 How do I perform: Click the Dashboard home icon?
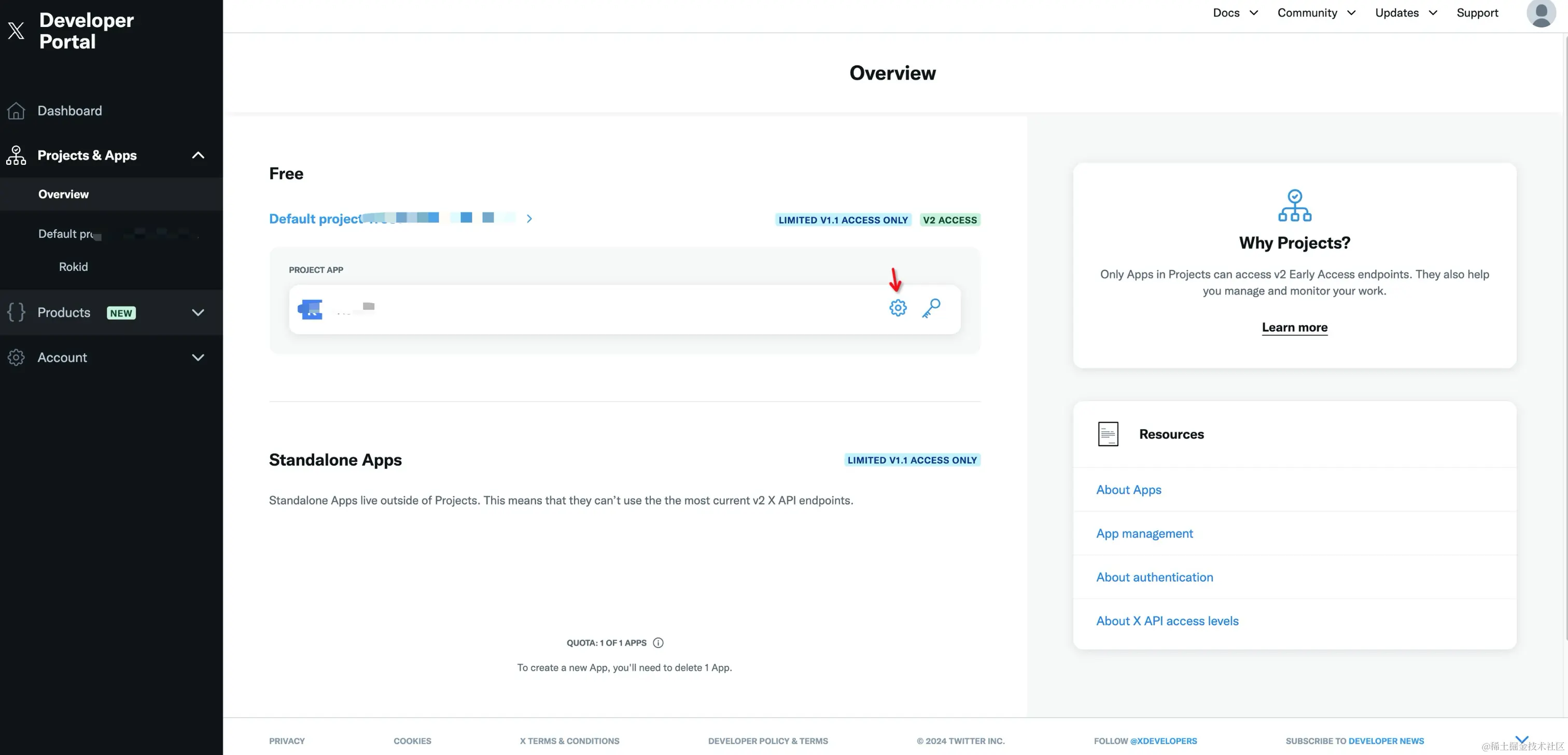tap(17, 111)
